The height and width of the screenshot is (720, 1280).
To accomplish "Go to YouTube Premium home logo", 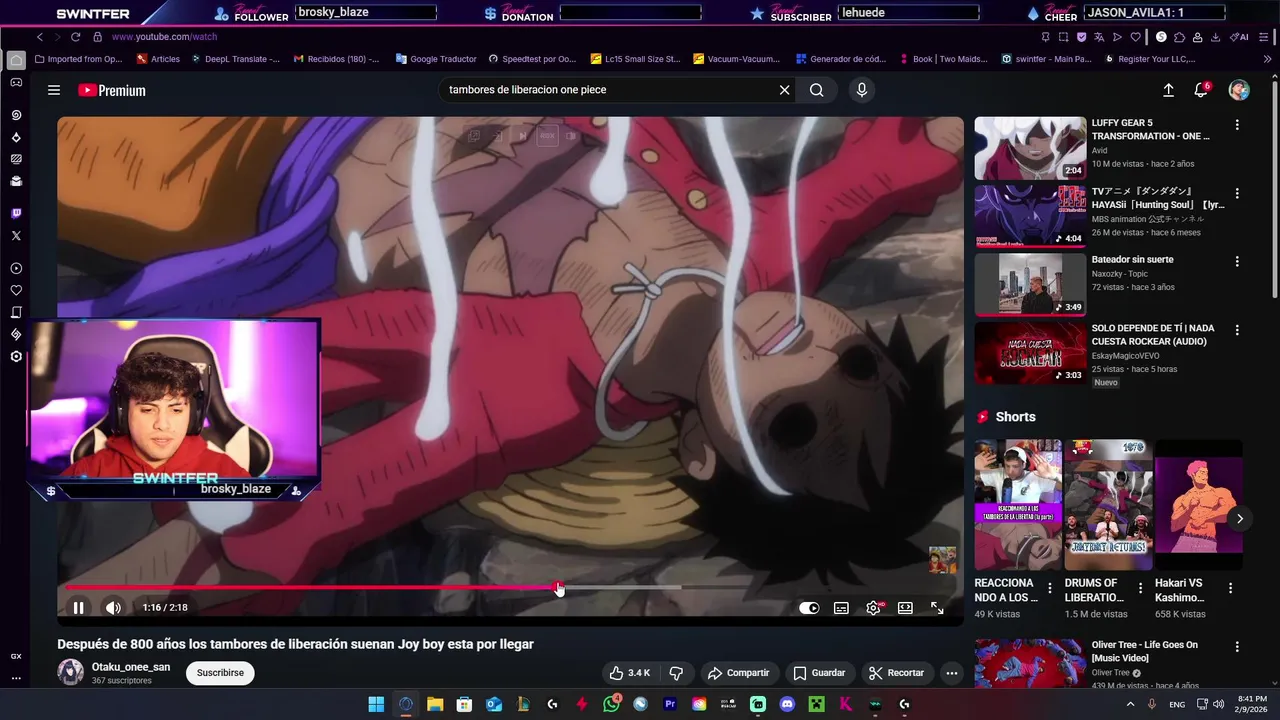I will tap(112, 90).
